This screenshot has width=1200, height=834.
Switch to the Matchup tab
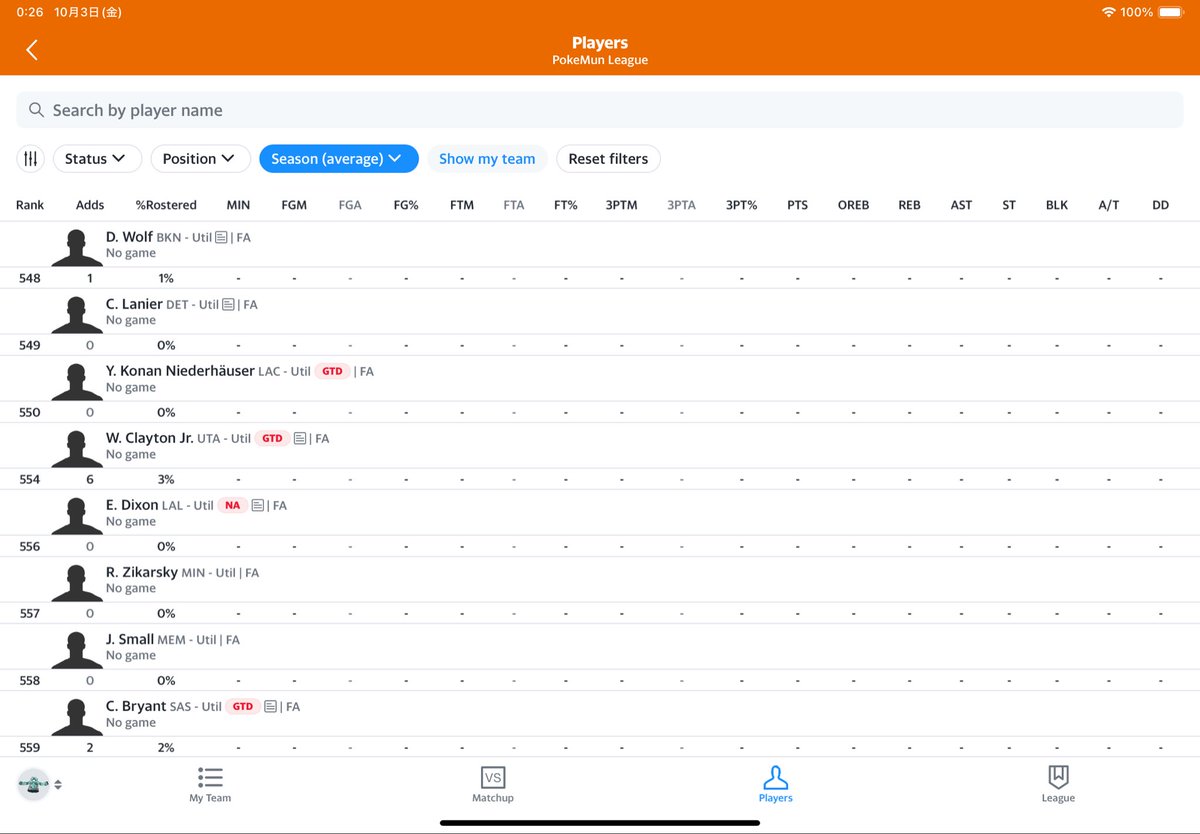pyautogui.click(x=493, y=785)
